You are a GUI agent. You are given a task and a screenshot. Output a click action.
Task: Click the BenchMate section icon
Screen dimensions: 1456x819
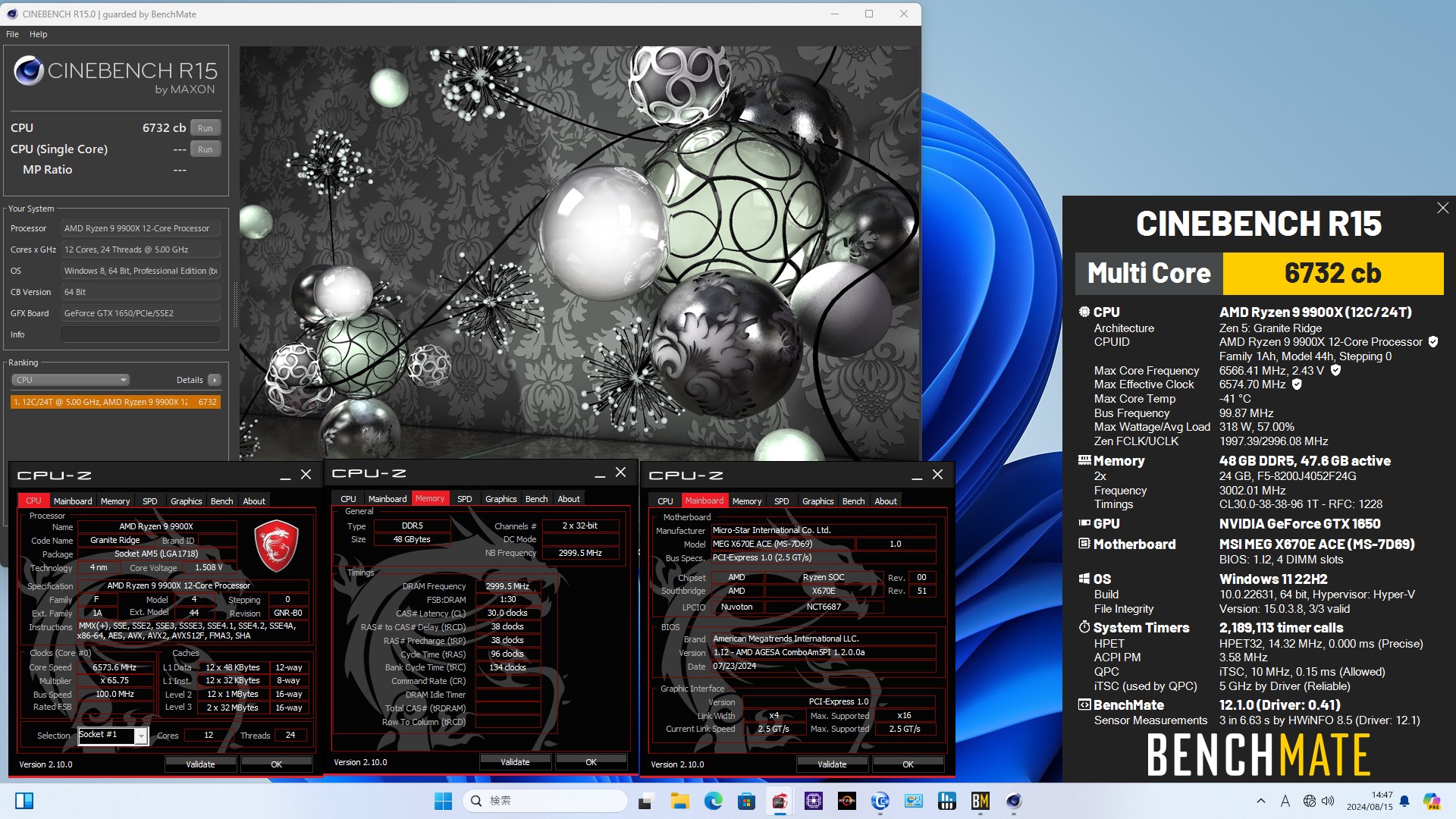[1084, 704]
